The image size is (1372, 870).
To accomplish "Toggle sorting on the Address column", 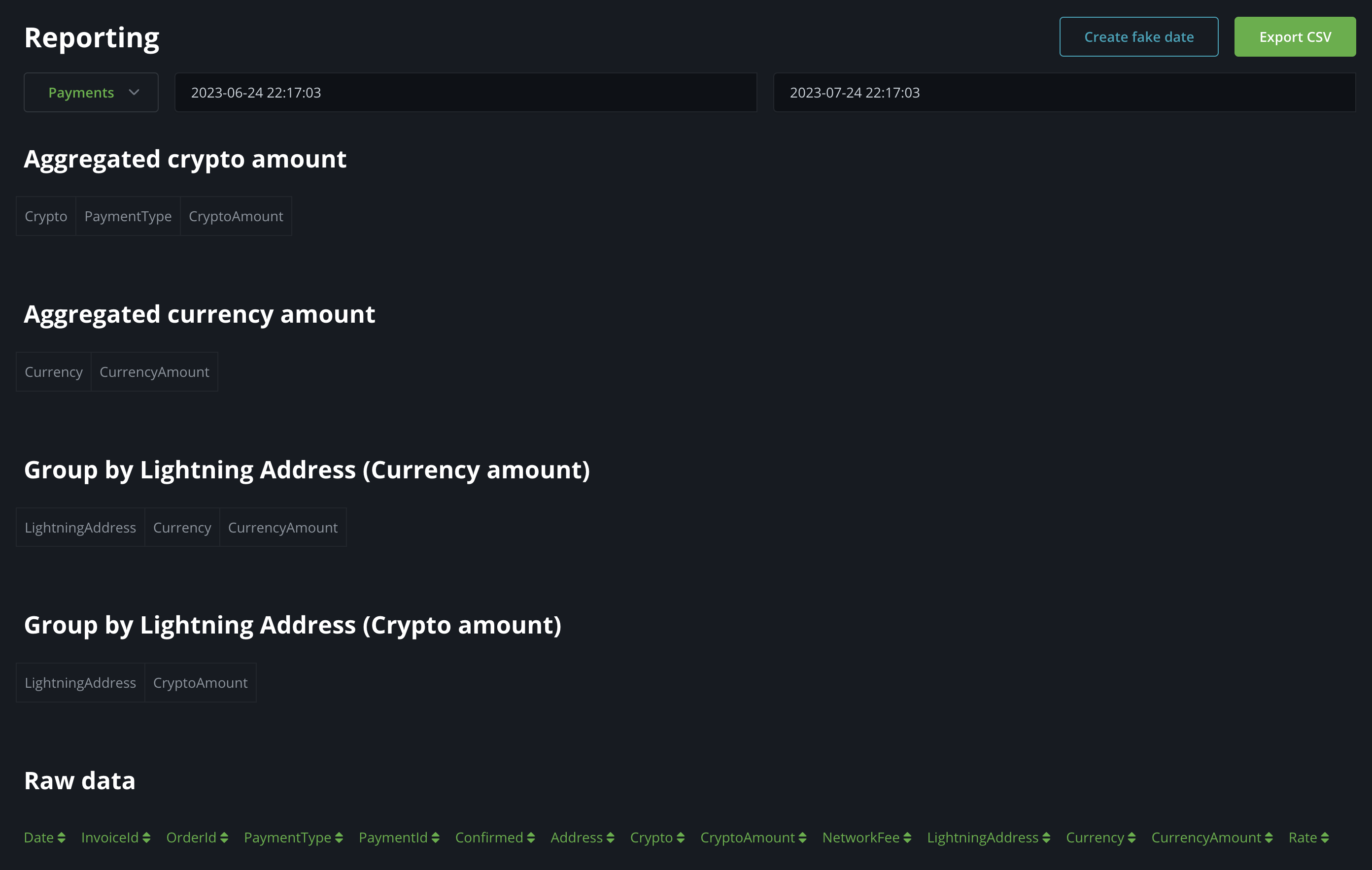I will click(x=611, y=837).
